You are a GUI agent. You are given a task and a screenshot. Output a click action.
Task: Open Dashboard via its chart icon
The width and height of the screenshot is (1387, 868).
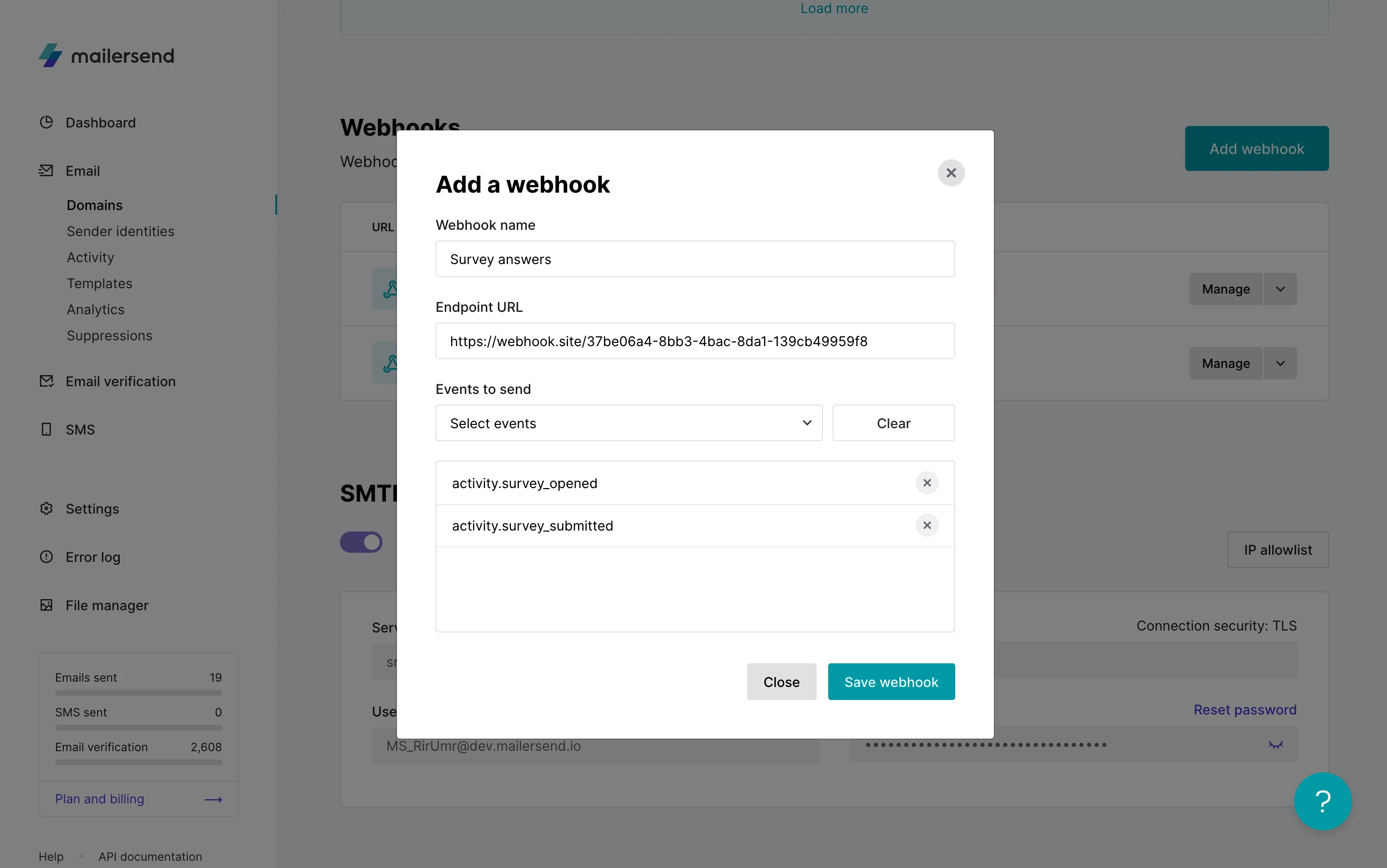pos(46,122)
